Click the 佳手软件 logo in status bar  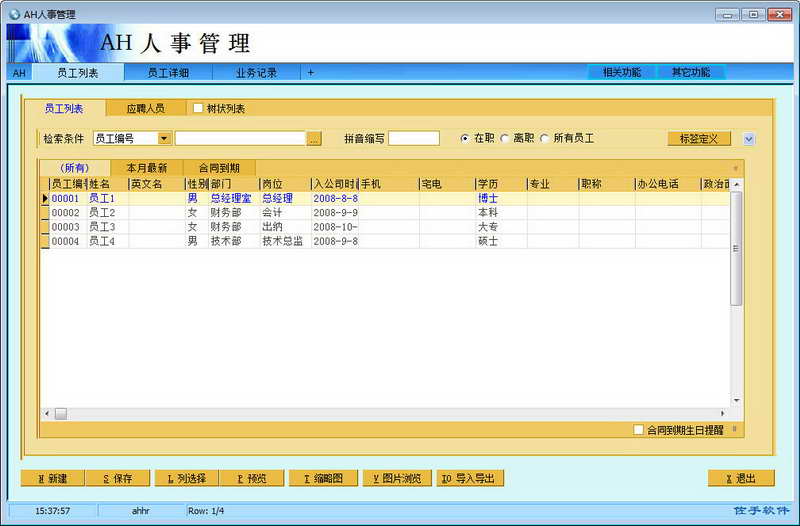[x=762, y=510]
